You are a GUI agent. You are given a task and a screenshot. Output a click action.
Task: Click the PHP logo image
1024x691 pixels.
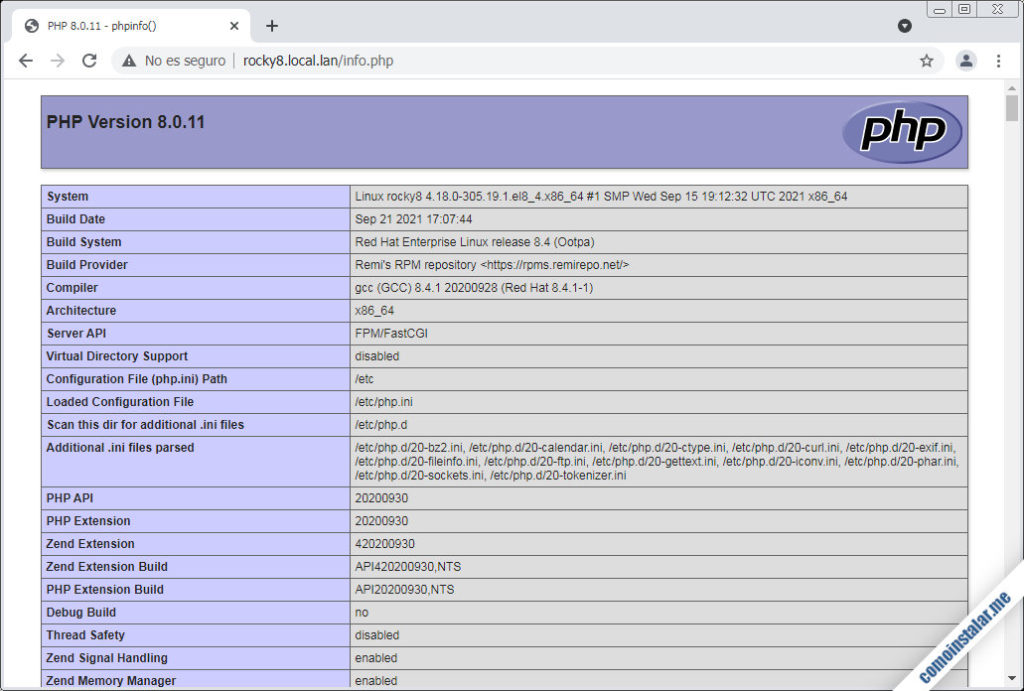[901, 130]
